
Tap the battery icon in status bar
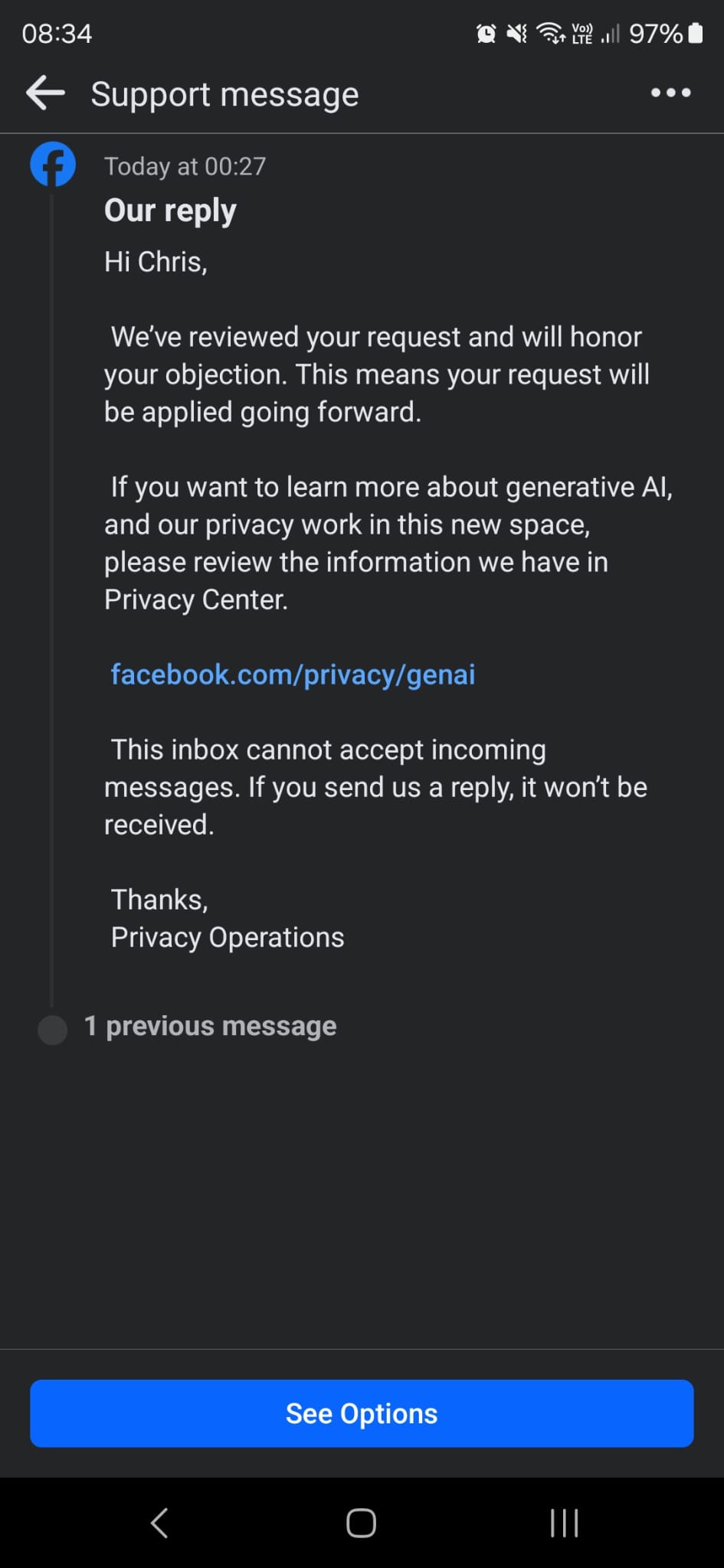[x=695, y=34]
